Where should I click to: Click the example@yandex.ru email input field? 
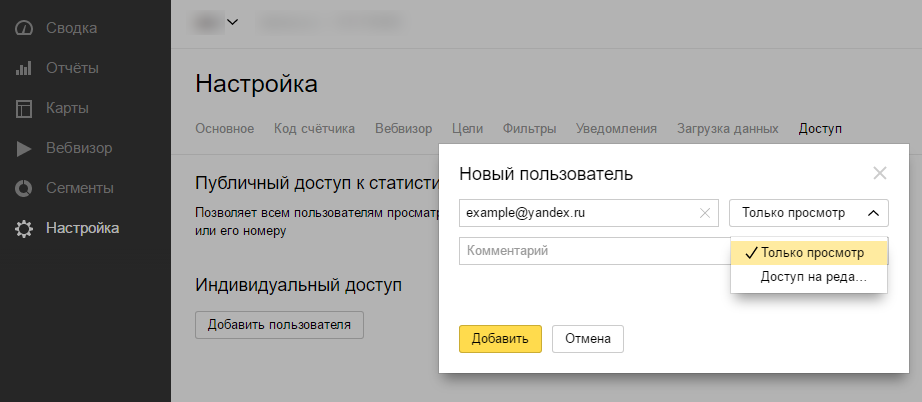pyautogui.click(x=578, y=212)
